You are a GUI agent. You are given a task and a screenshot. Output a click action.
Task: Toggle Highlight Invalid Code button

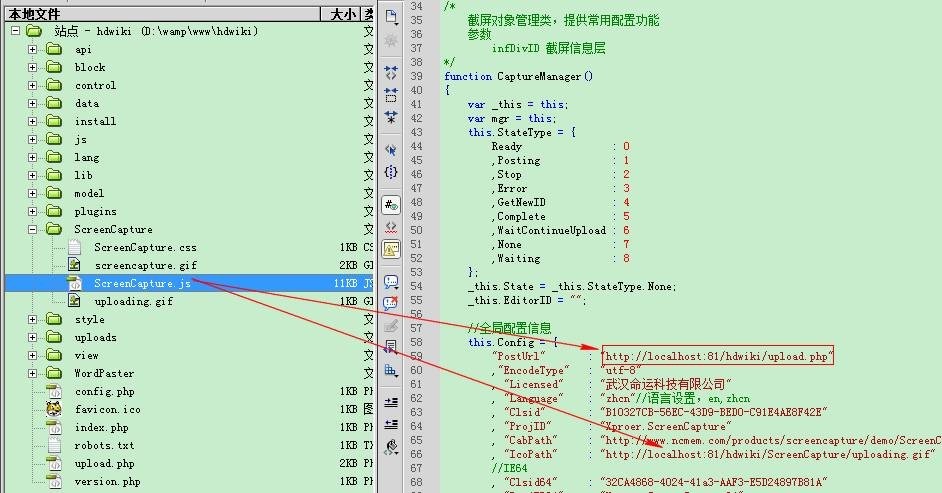pos(391,227)
